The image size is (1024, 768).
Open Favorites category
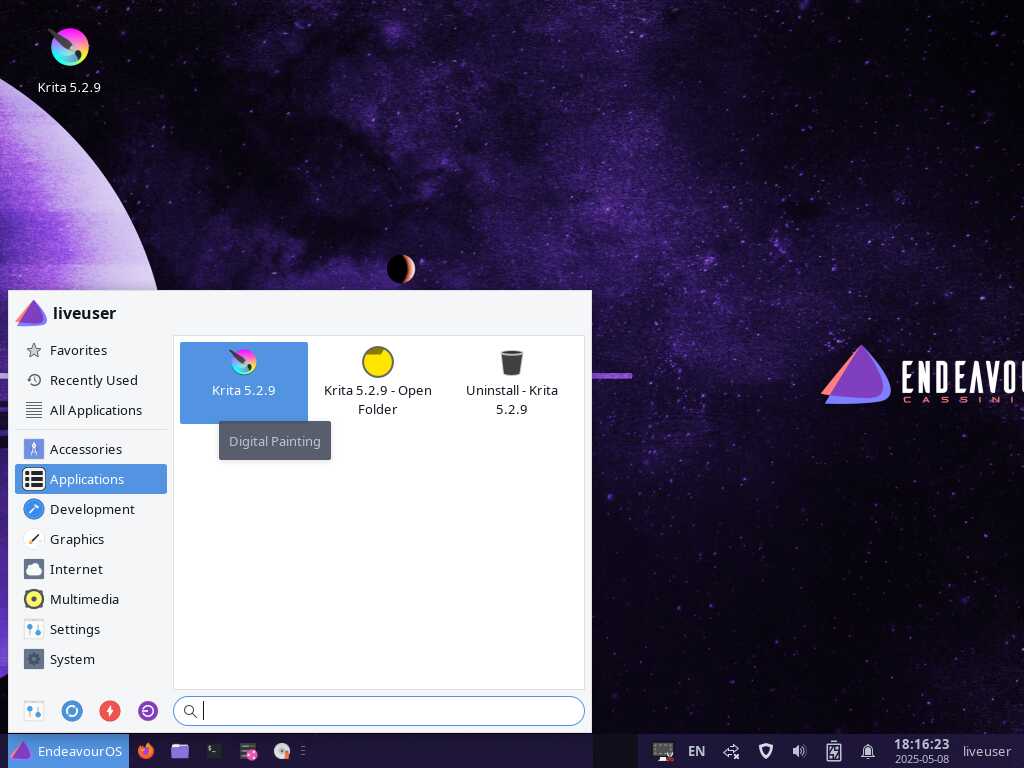(x=91, y=351)
